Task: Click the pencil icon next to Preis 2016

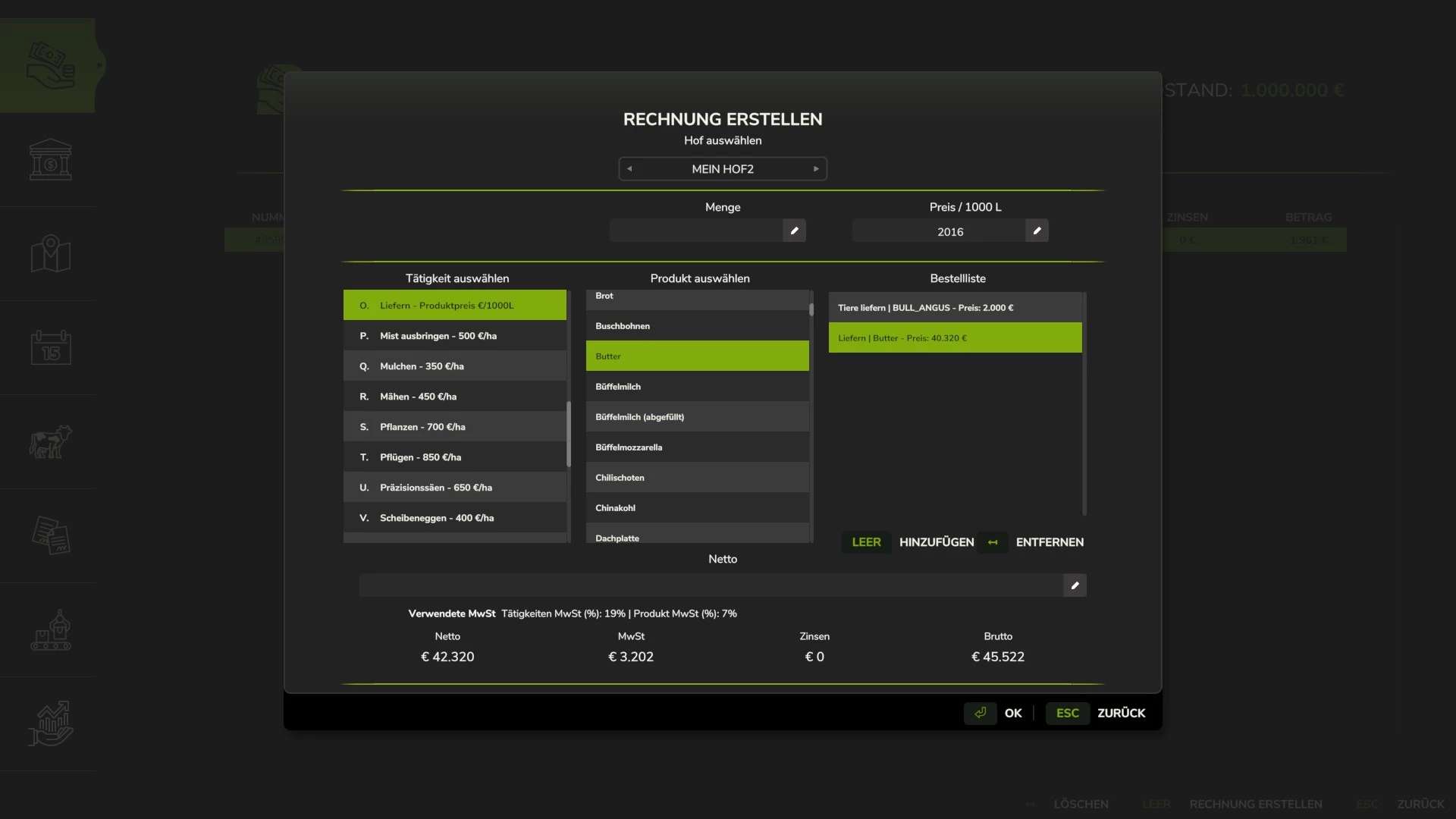Action: pos(1037,231)
